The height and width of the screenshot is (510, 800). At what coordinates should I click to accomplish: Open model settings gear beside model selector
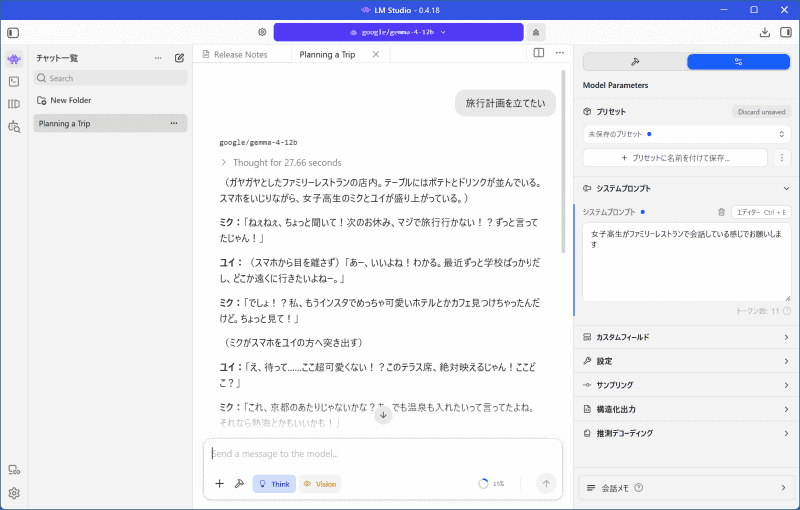click(x=262, y=32)
